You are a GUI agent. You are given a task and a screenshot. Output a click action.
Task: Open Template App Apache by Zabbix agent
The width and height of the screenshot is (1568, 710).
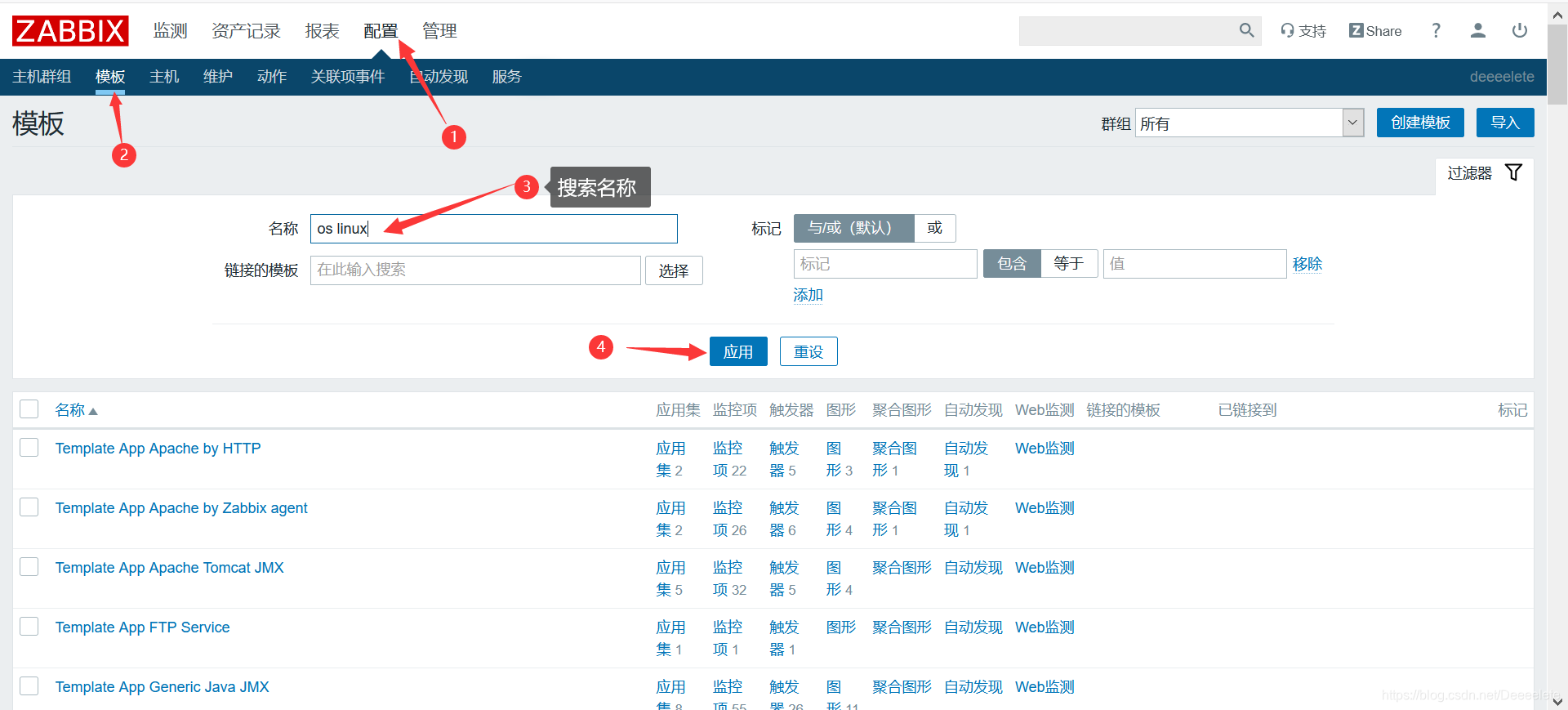pyautogui.click(x=181, y=508)
